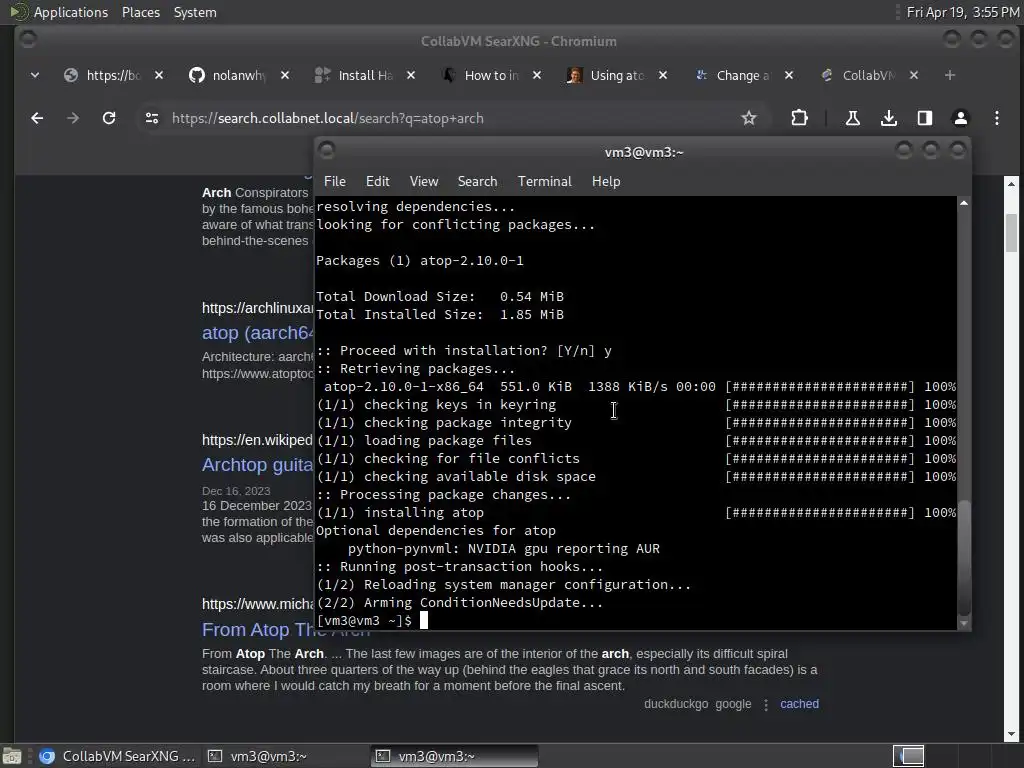The image size is (1024, 768).
Task: Open the System menu in top panel
Action: pyautogui.click(x=195, y=12)
